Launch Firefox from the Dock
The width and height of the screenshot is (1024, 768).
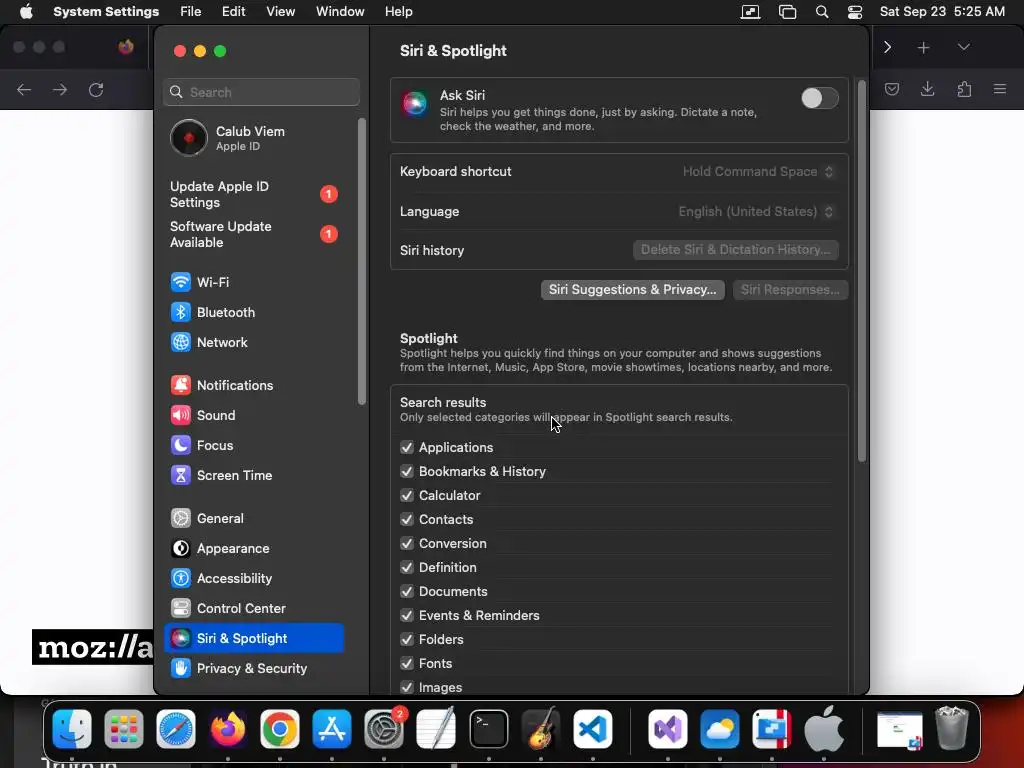227,729
